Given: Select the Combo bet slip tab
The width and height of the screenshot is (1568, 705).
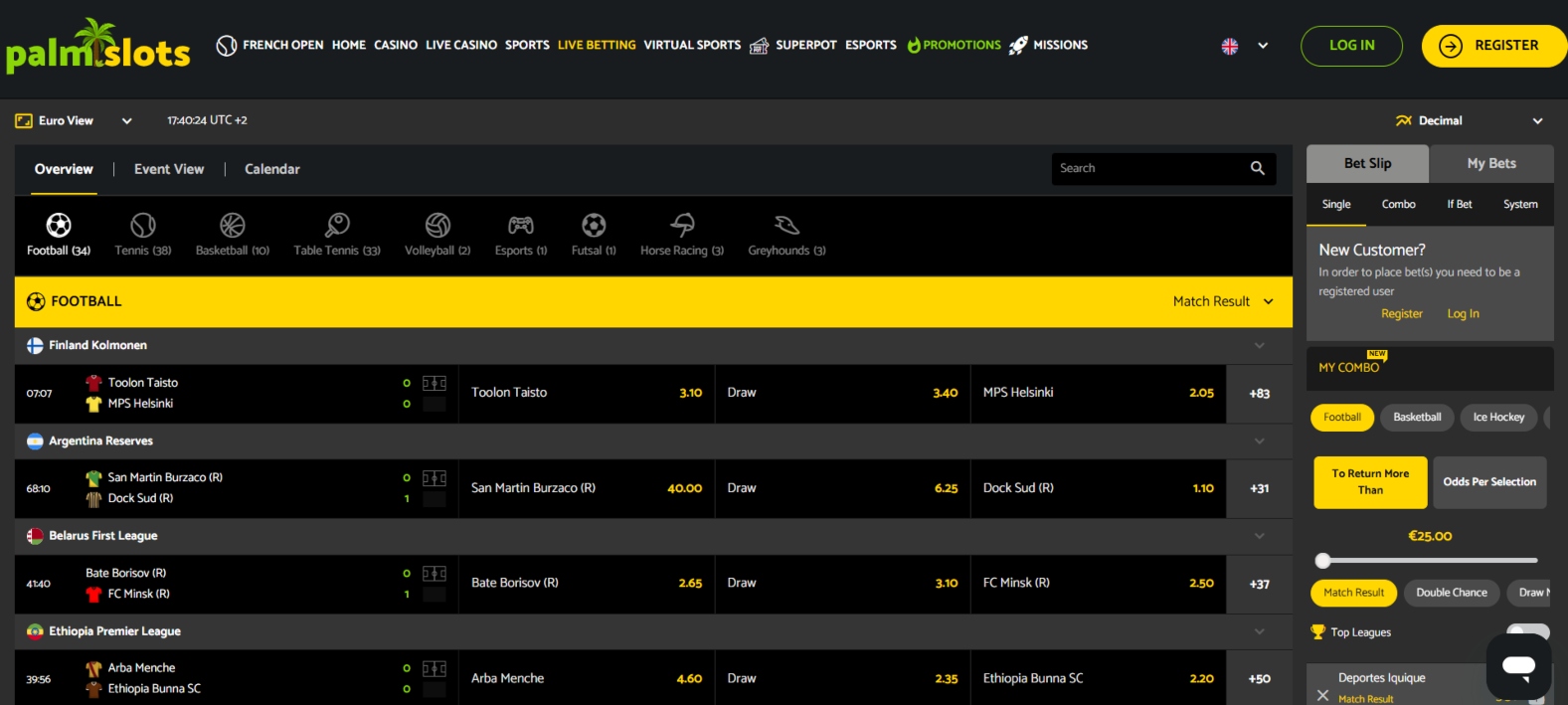Looking at the screenshot, I should [1398, 204].
